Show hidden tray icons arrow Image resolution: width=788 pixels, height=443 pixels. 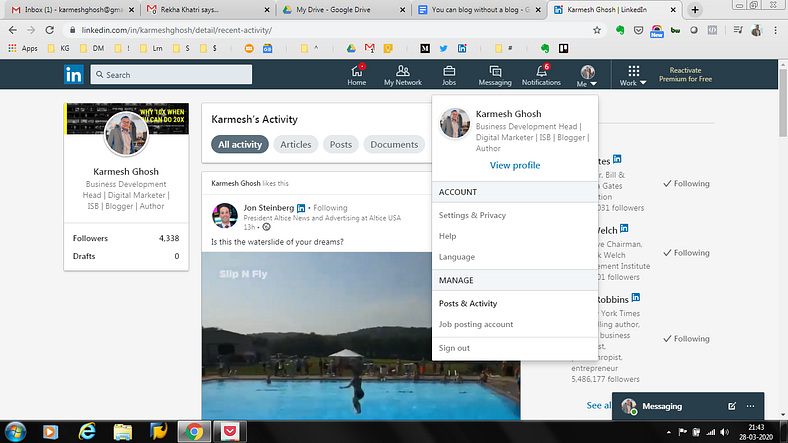tap(668, 432)
